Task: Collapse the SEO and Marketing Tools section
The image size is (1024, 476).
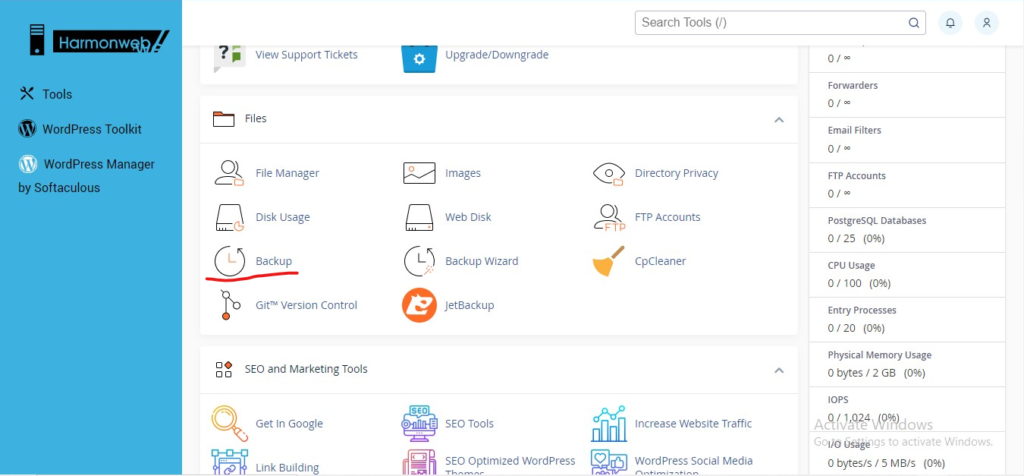Action: (x=778, y=370)
